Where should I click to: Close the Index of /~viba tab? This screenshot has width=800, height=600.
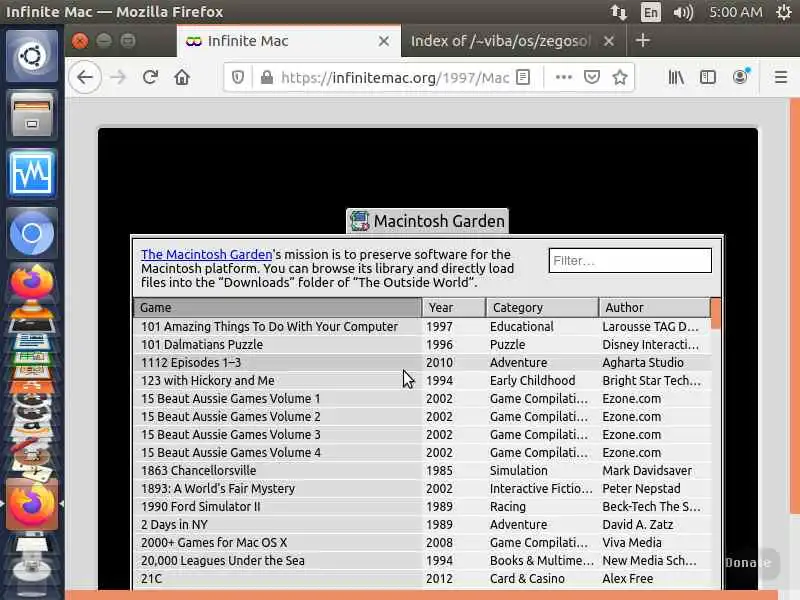click(609, 41)
